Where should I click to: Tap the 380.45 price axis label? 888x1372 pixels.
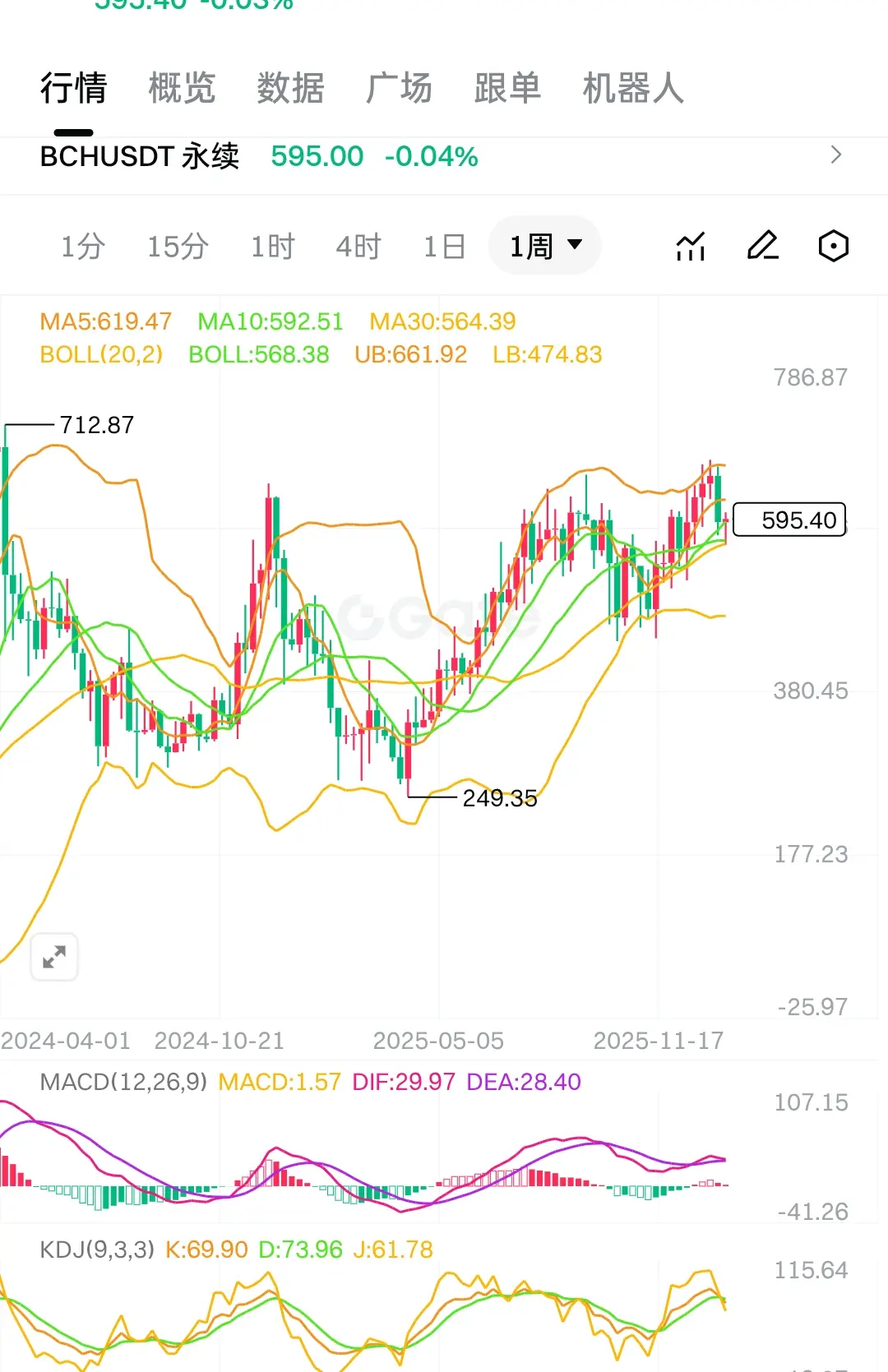coord(811,691)
